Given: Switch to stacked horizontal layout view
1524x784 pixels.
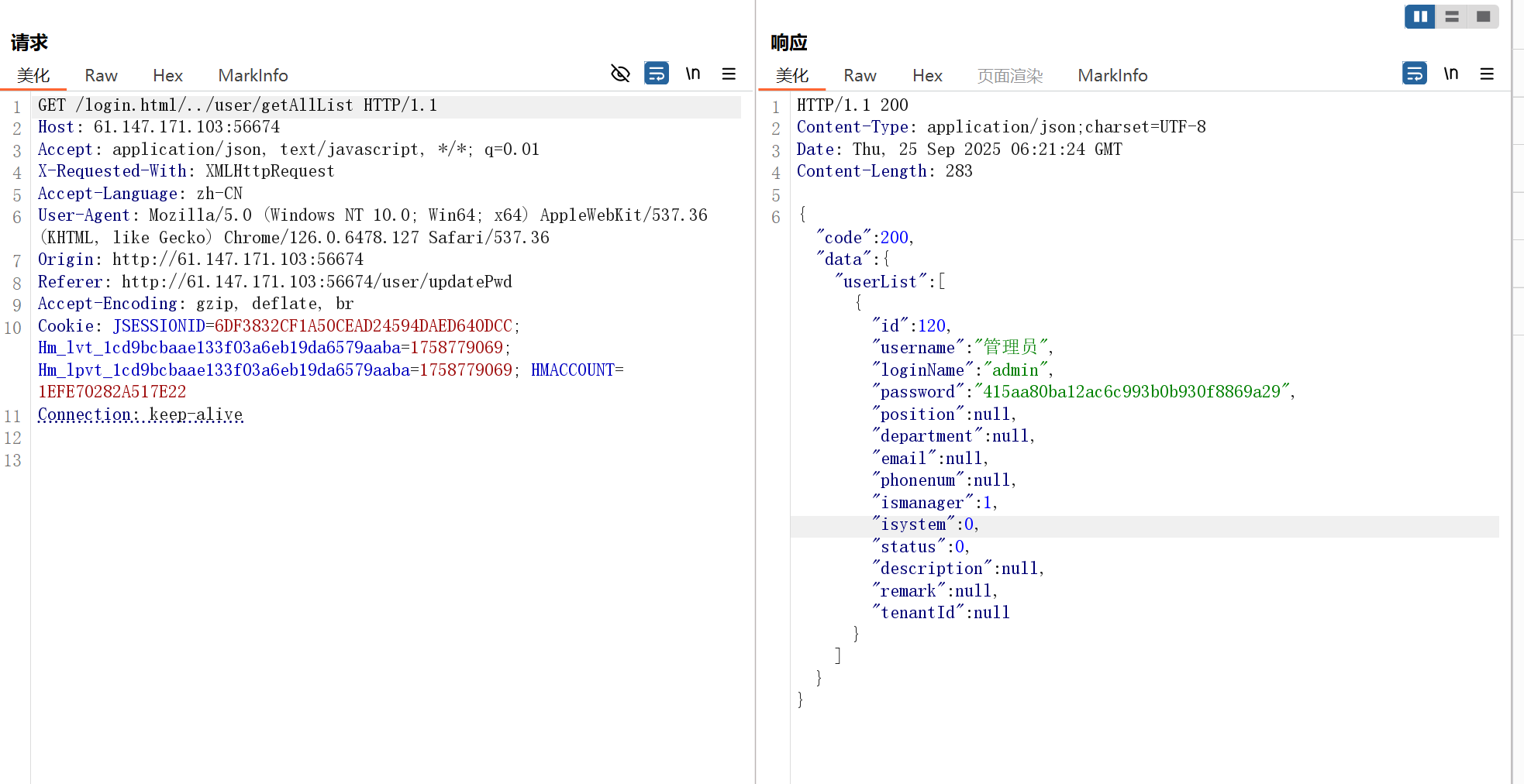Looking at the screenshot, I should click(x=1452, y=16).
